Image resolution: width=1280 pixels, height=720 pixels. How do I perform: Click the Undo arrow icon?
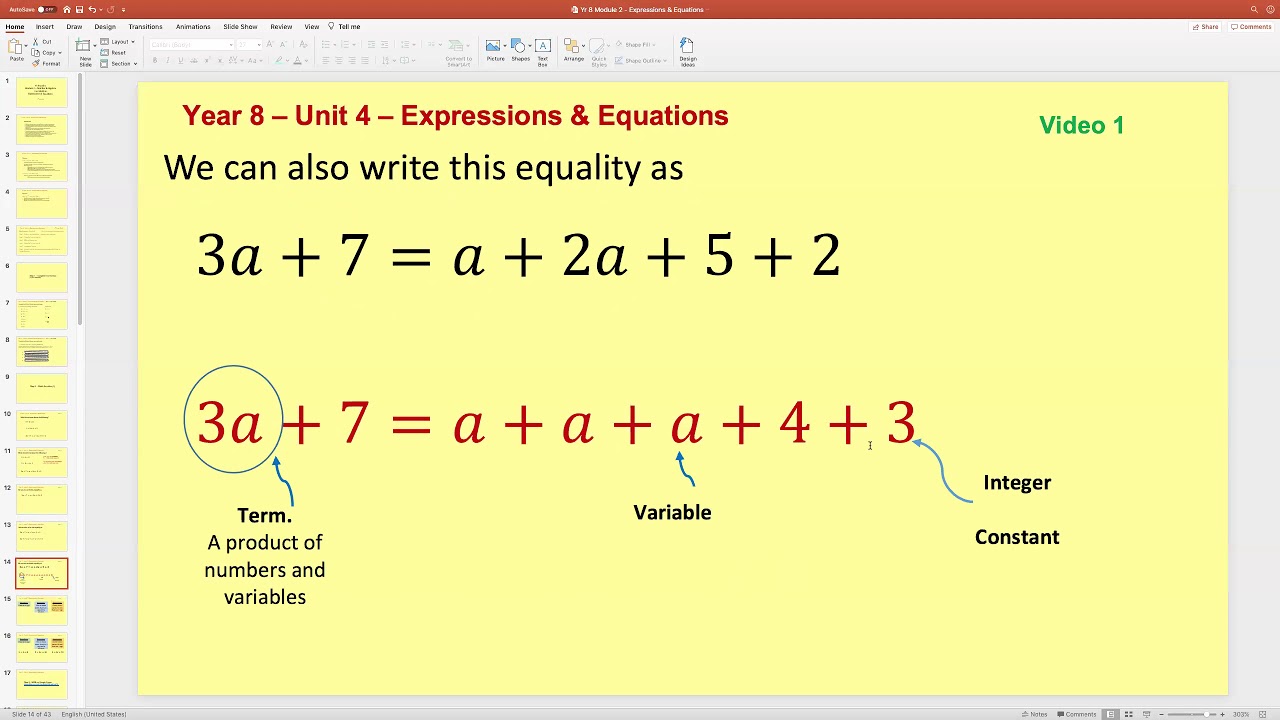point(92,9)
